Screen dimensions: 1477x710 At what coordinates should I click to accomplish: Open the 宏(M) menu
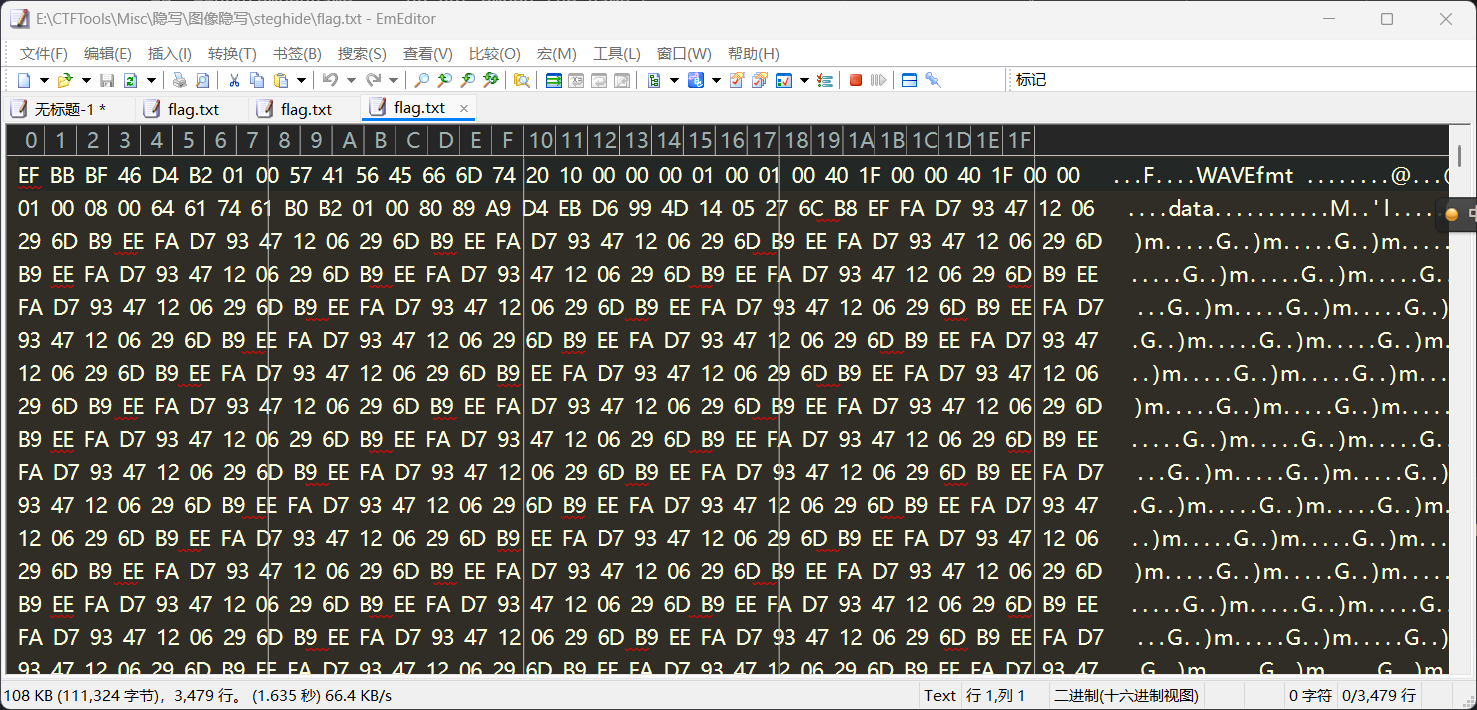pyautogui.click(x=557, y=53)
